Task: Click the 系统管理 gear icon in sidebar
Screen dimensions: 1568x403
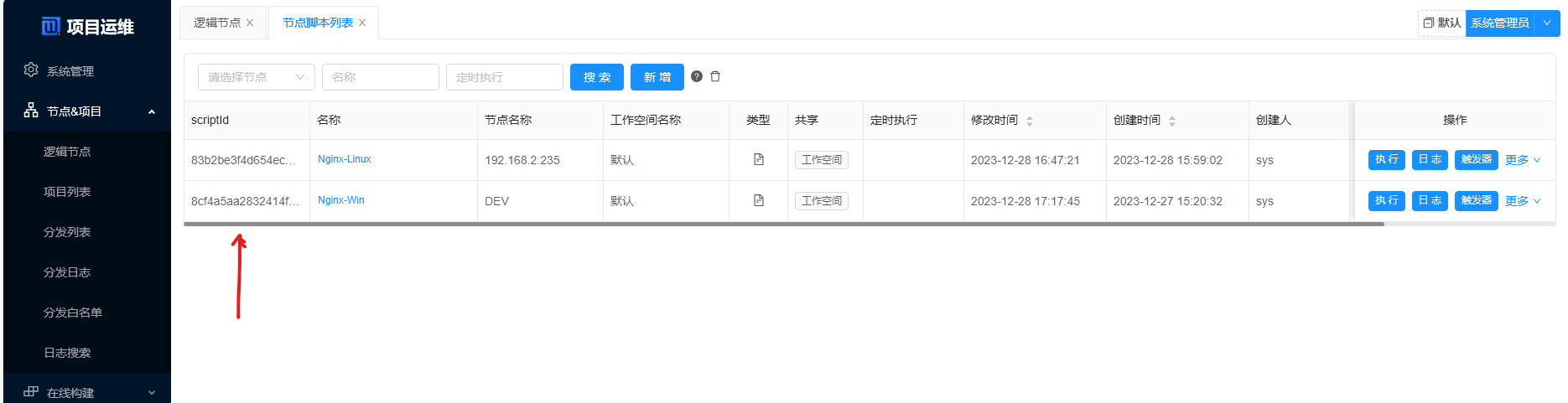Action: click(x=31, y=70)
